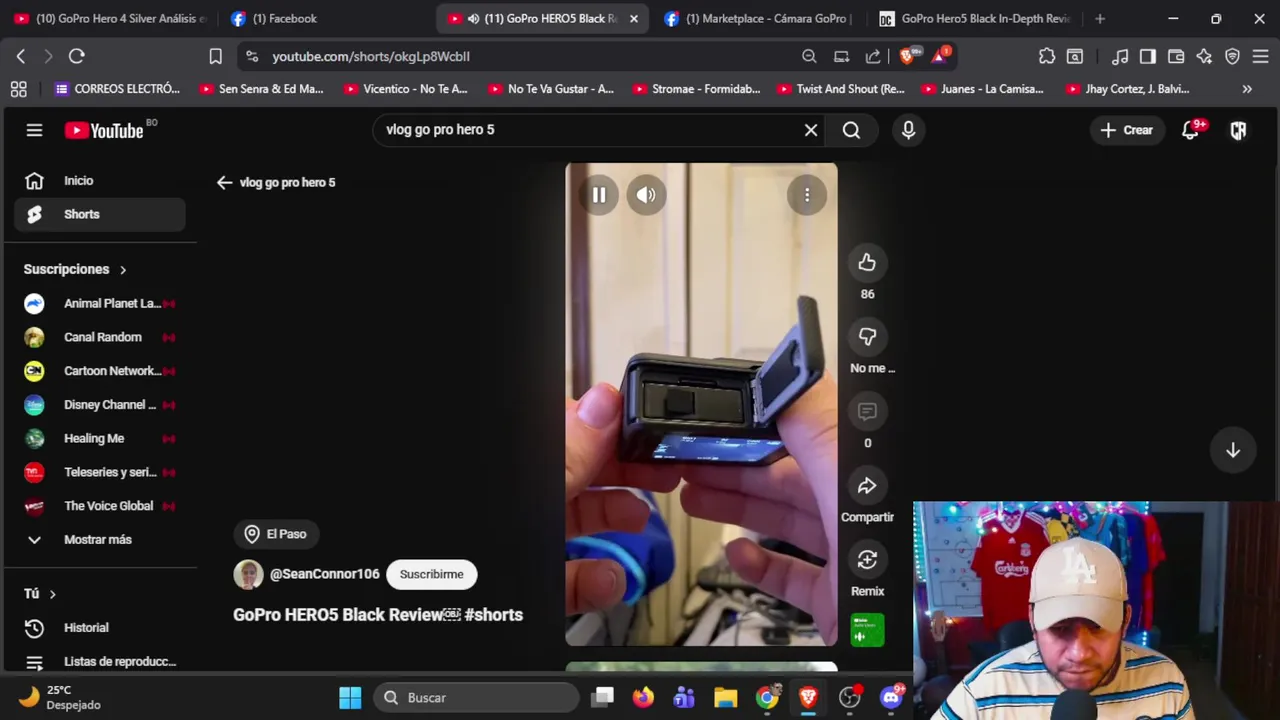Image resolution: width=1280 pixels, height=720 pixels.
Task: Subscribe to @SeanConnor106 via Suscribirme
Action: (432, 574)
